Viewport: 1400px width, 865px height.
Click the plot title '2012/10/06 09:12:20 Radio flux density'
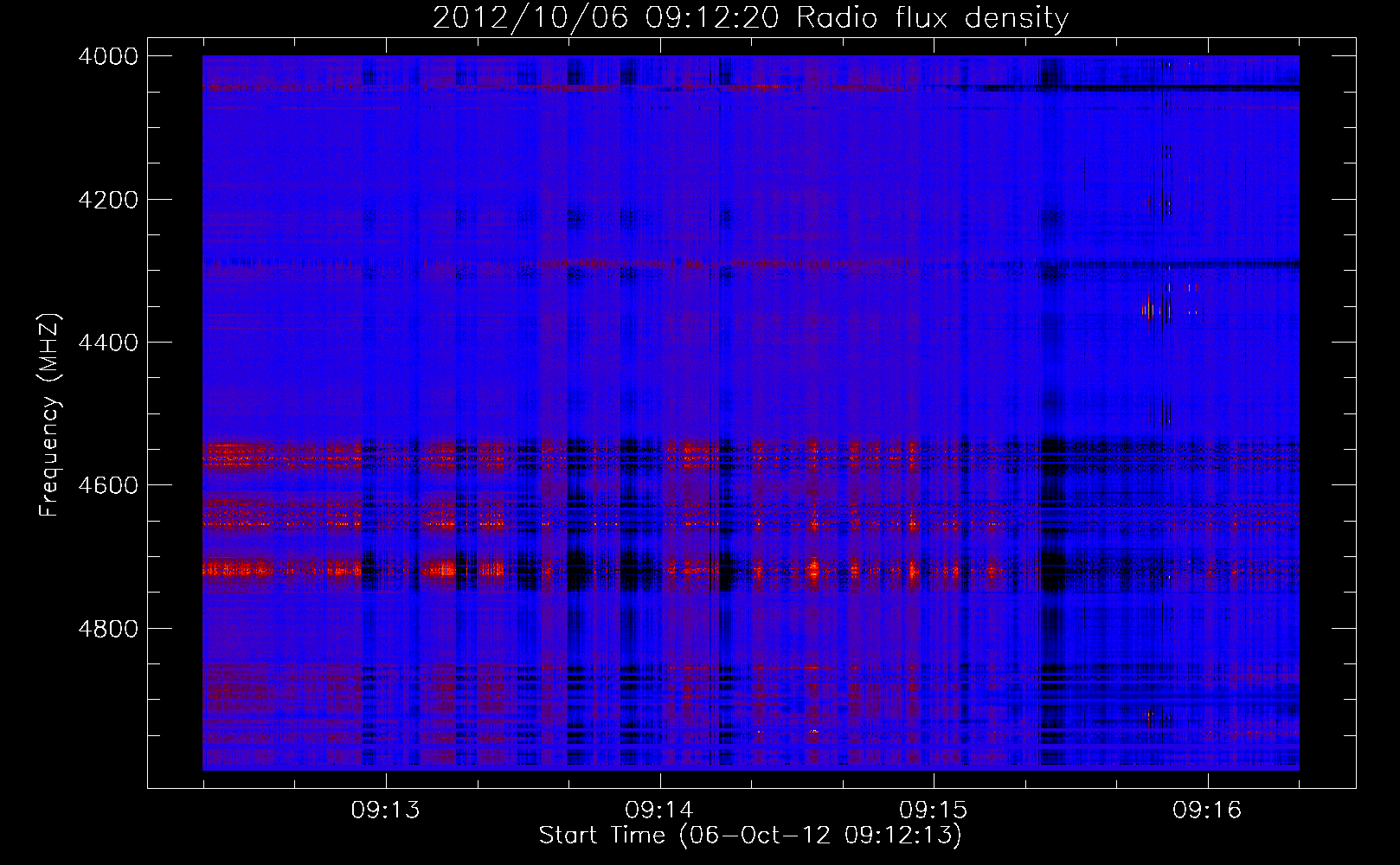pyautogui.click(x=750, y=17)
